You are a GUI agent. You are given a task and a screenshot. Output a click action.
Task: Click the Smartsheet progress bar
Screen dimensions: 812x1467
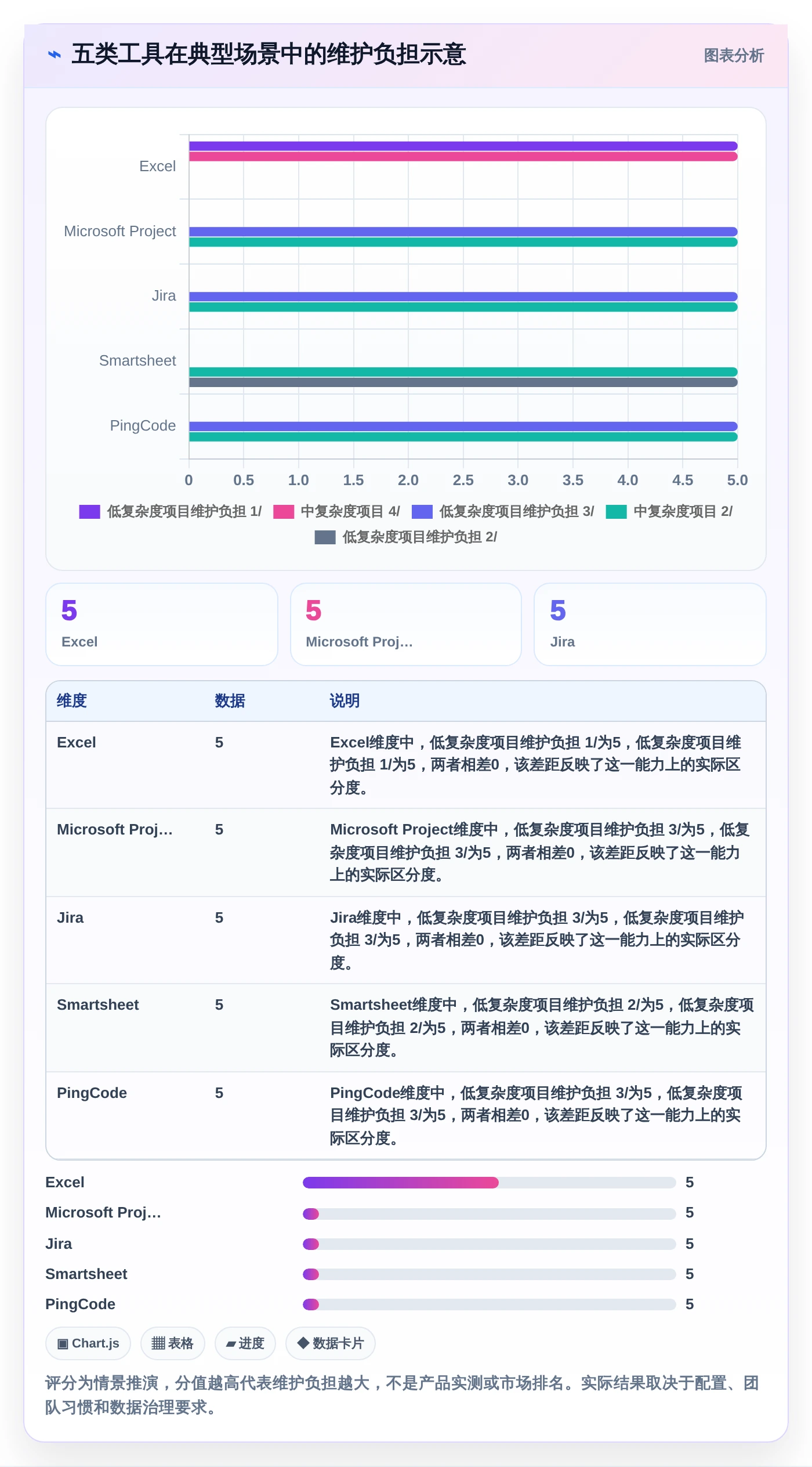490,1274
